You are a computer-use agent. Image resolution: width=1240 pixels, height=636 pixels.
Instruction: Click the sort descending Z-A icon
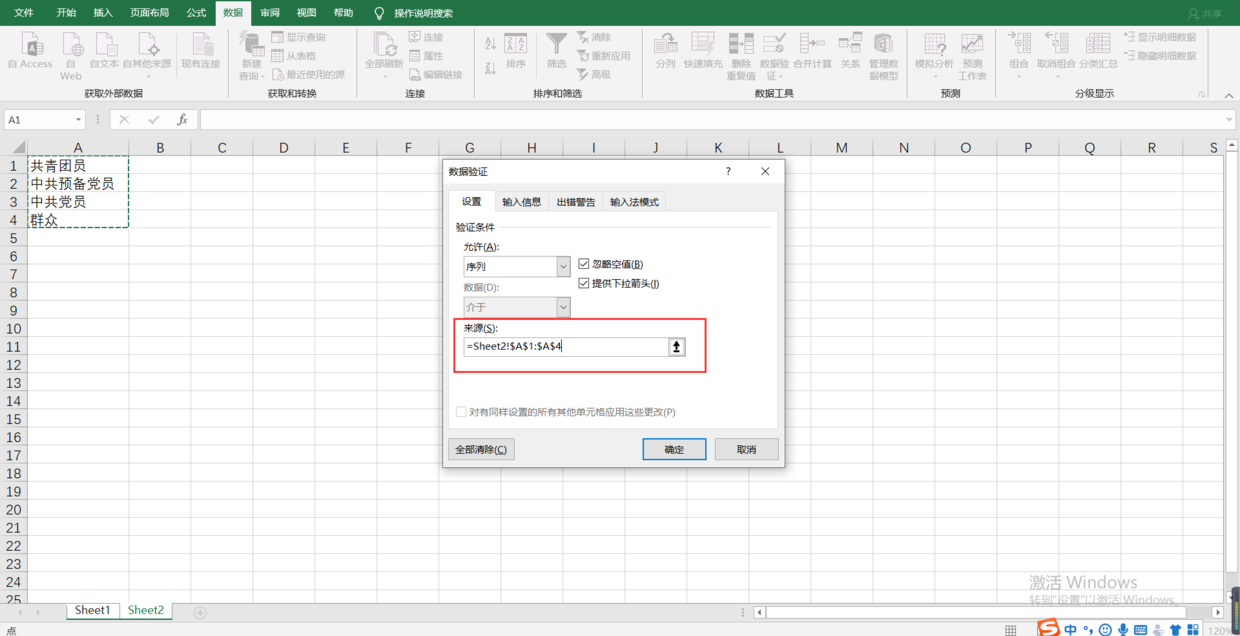490,69
